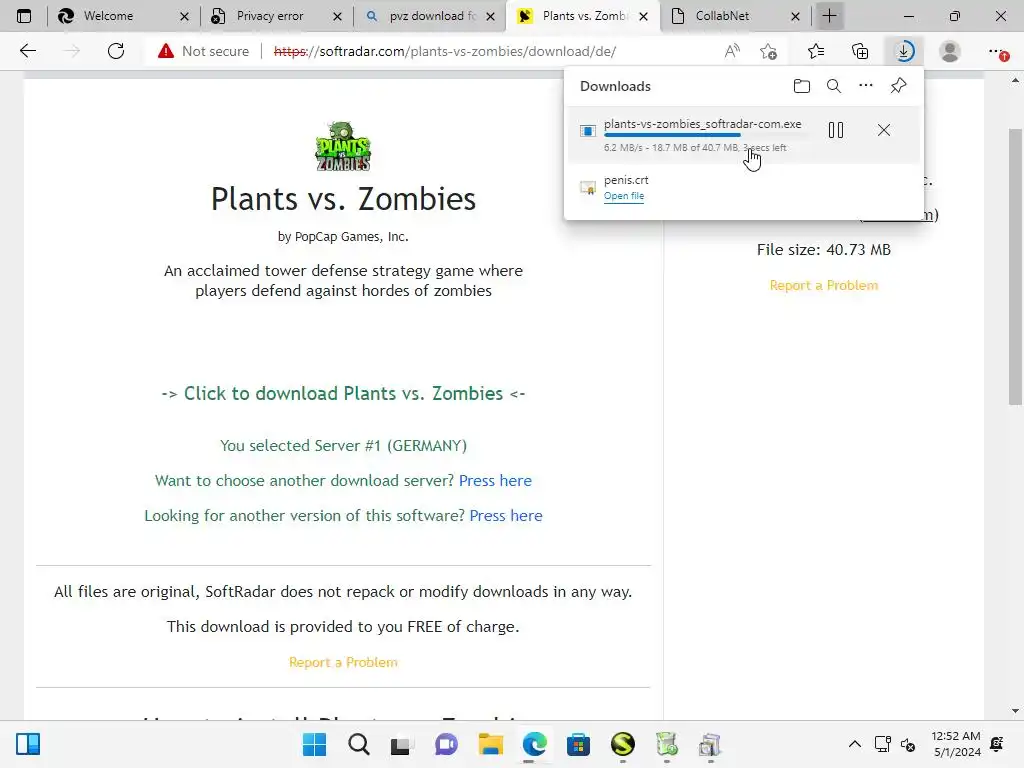This screenshot has width=1024, height=768.
Task: Open Microsoft Store from taskbar
Action: click(579, 744)
